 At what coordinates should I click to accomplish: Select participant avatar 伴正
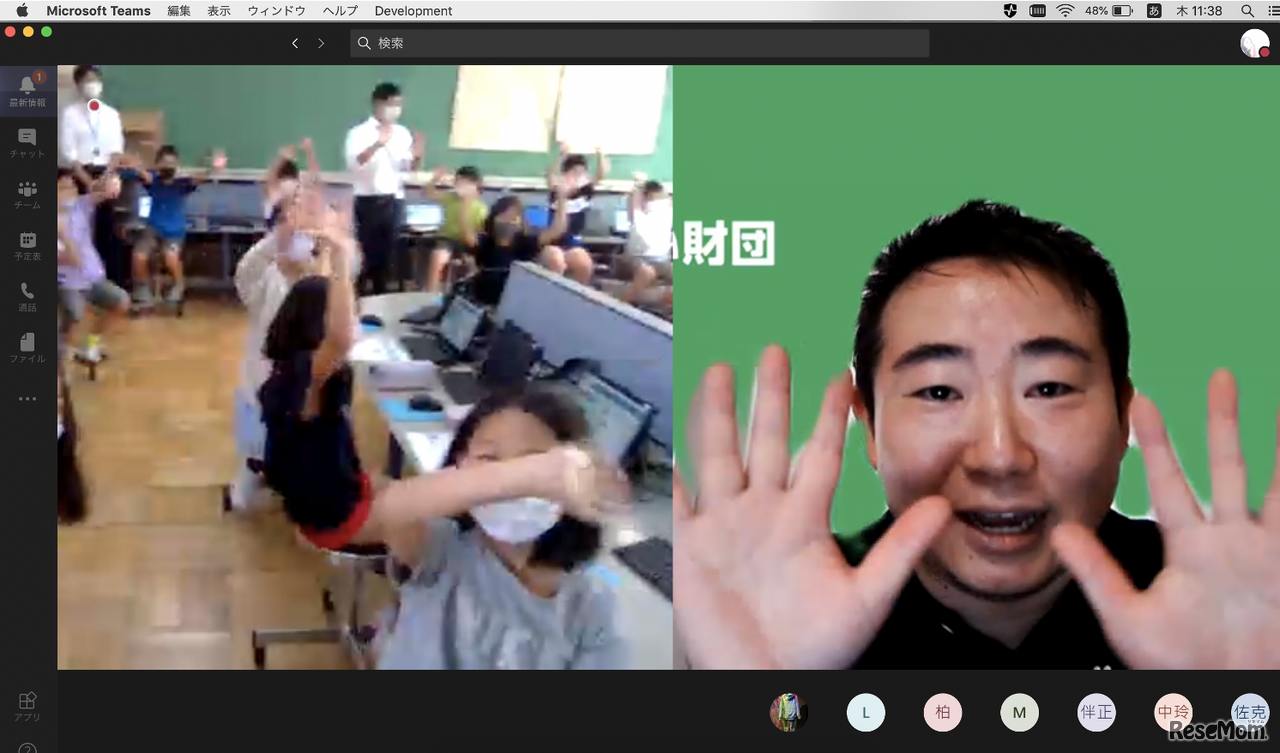click(x=1097, y=713)
